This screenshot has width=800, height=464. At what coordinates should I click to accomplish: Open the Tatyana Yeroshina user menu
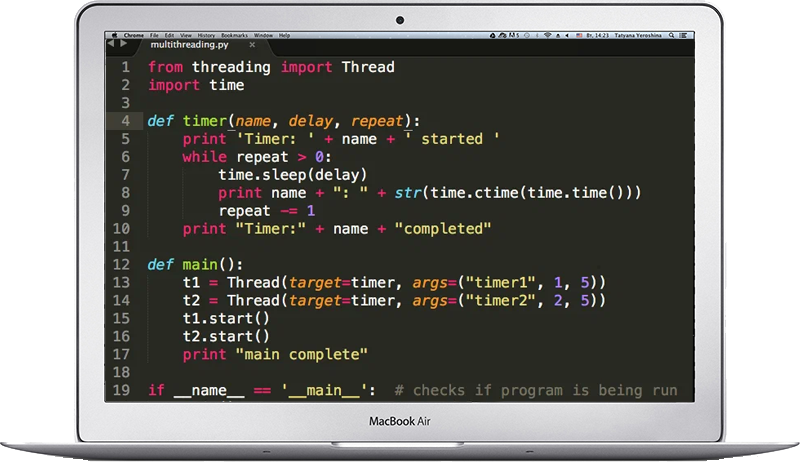[x=638, y=35]
